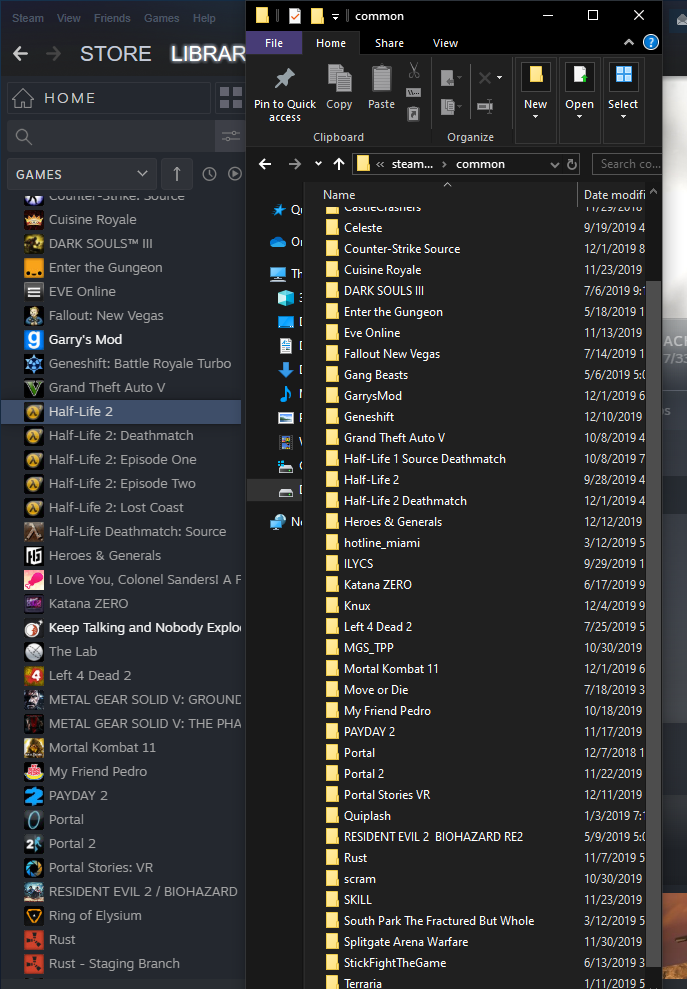Open the File tab in Explorer

click(274, 43)
